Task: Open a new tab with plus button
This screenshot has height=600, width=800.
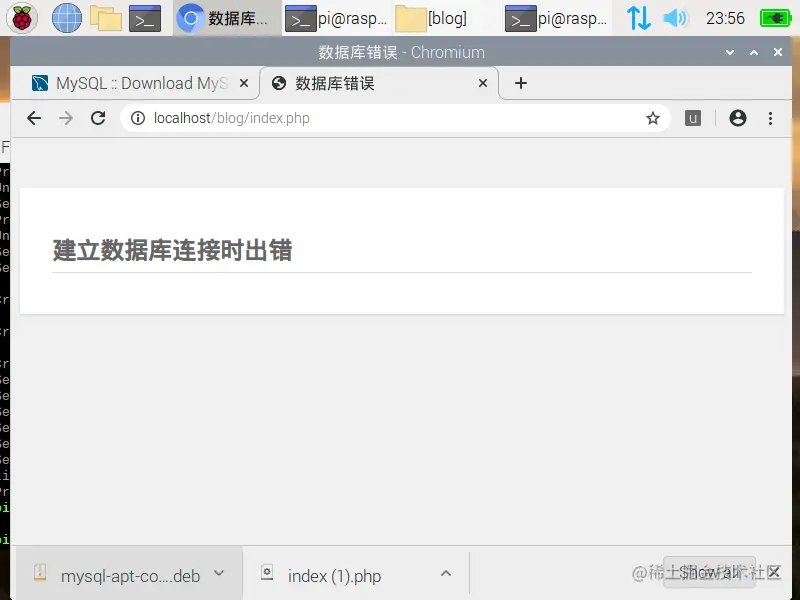Action: [x=520, y=83]
